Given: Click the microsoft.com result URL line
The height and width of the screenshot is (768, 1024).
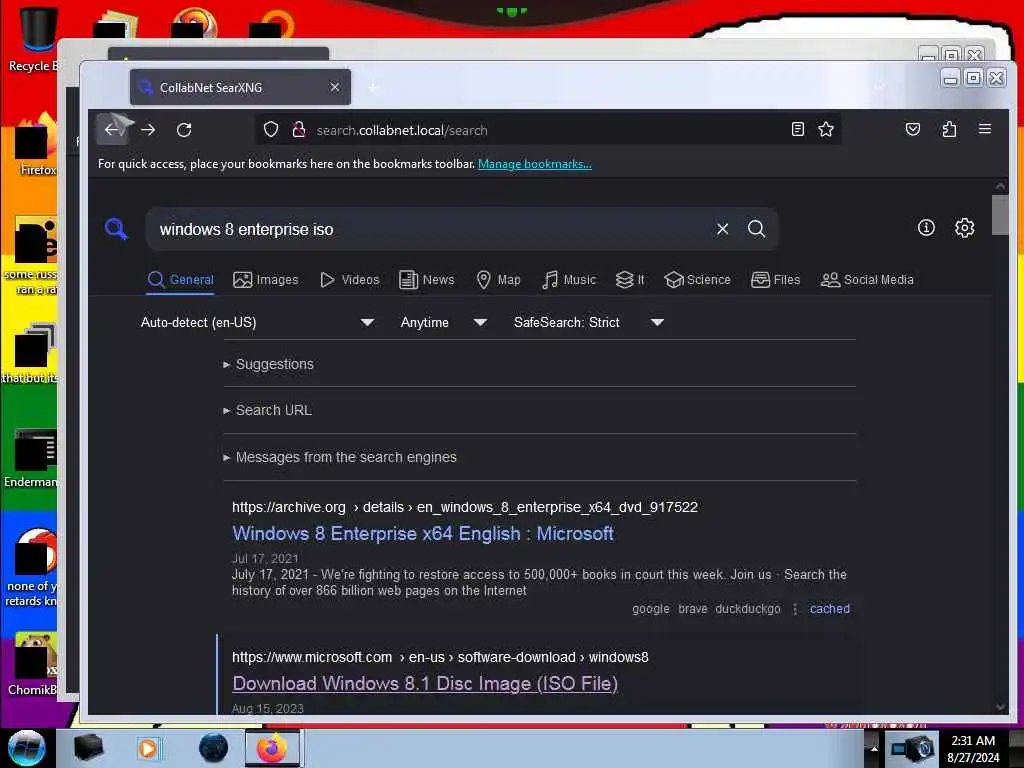Looking at the screenshot, I should [440, 657].
